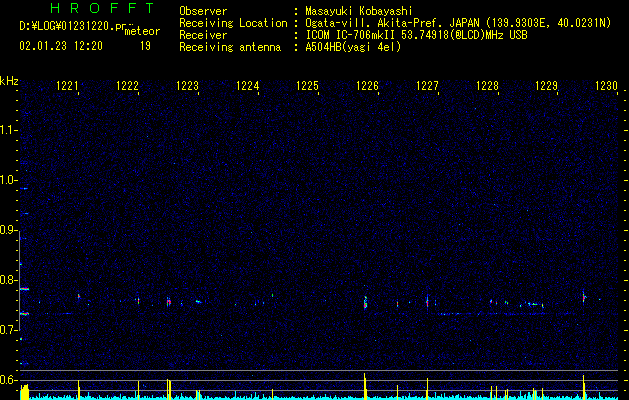Click the 1222 time axis marker
This screenshot has height=400, width=629.
(x=127, y=86)
